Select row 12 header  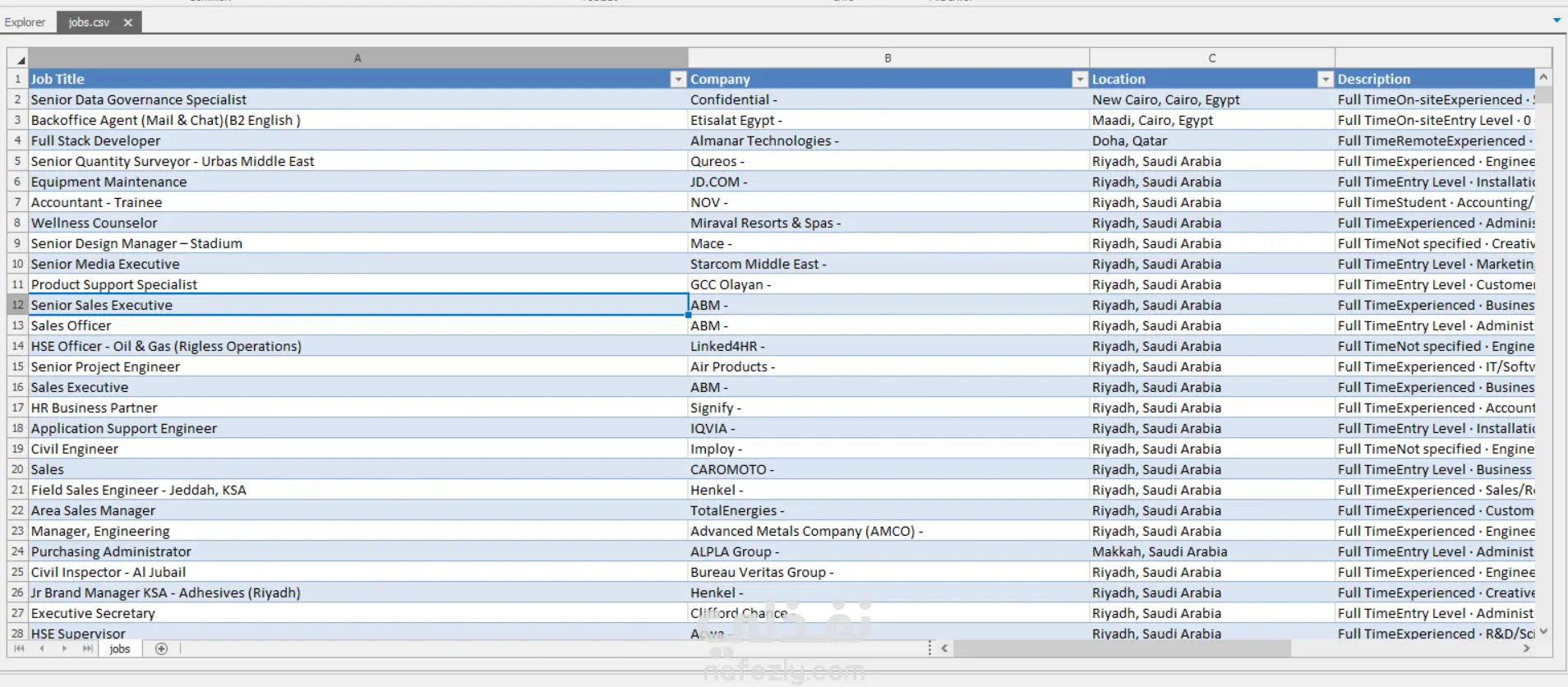click(x=17, y=305)
